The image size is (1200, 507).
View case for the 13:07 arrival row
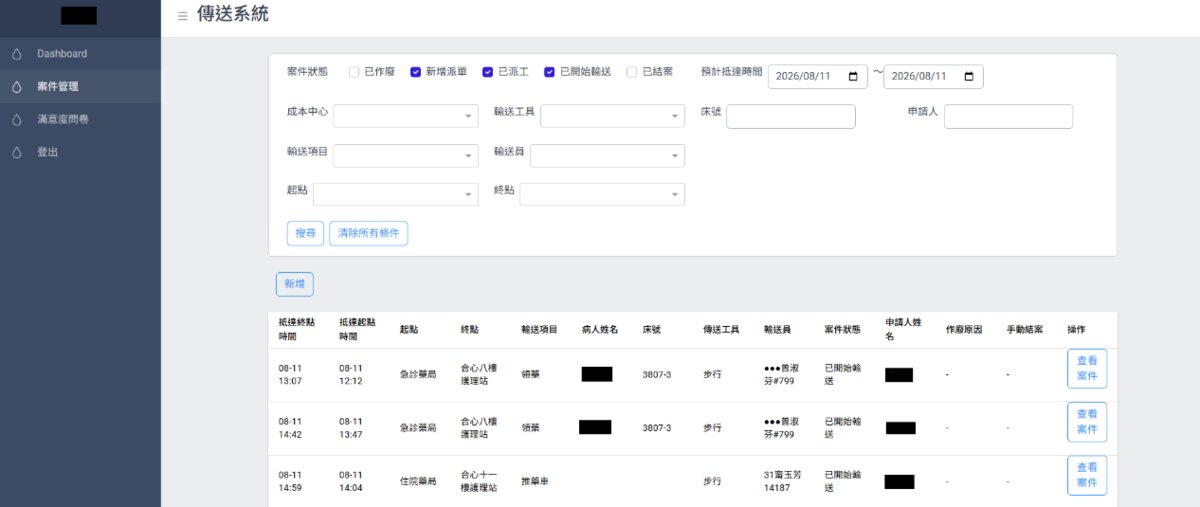(x=1087, y=369)
